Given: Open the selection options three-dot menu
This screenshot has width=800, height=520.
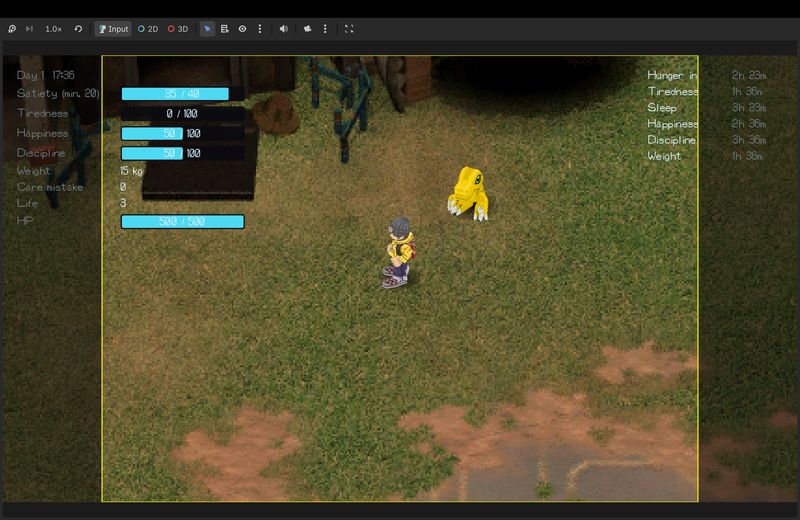Looking at the screenshot, I should click(260, 29).
